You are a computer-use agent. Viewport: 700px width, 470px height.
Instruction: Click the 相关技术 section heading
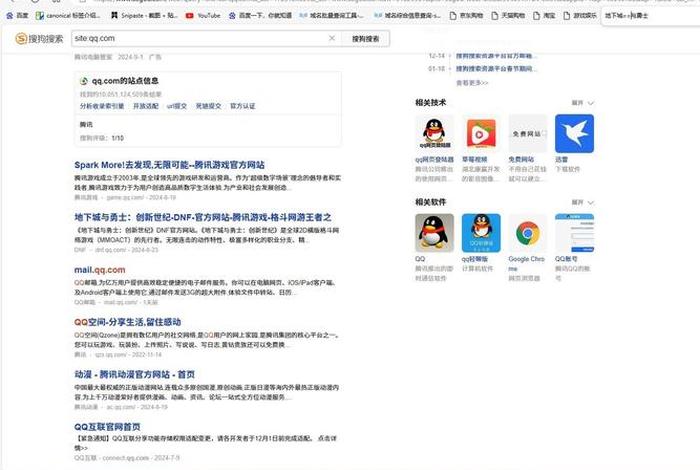[431, 103]
